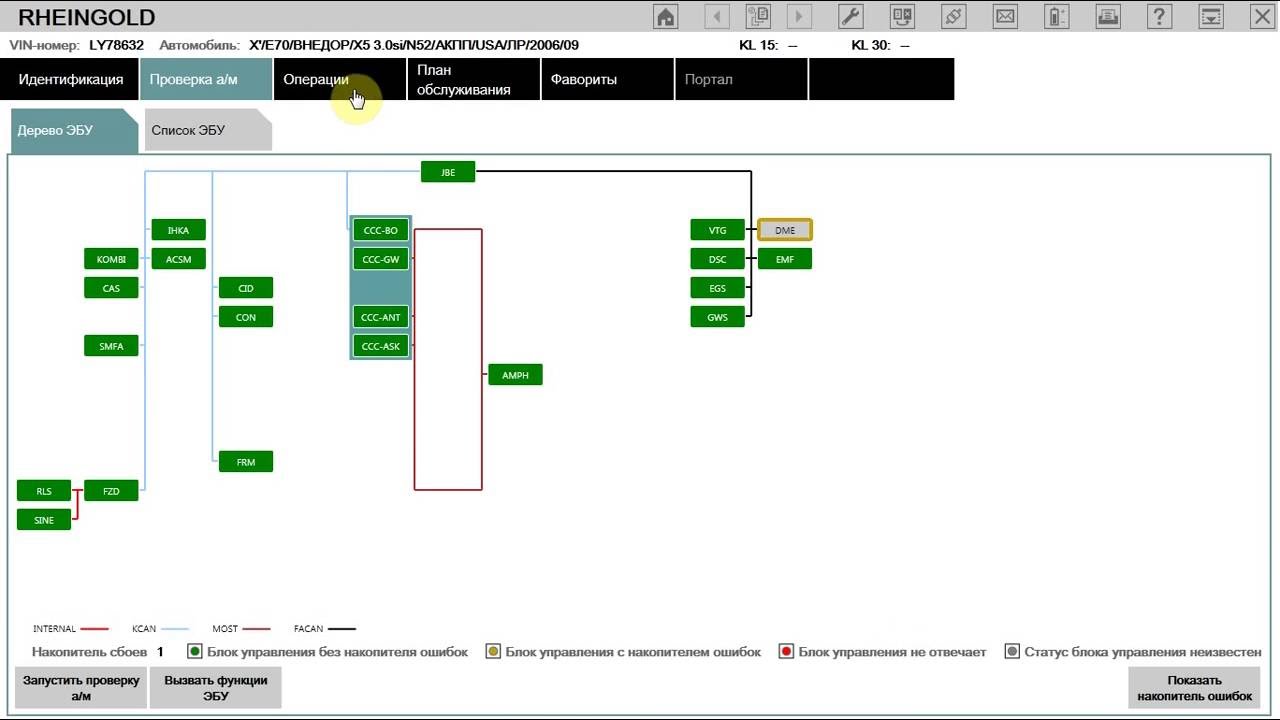Select the ACSM control unit

pos(178,259)
